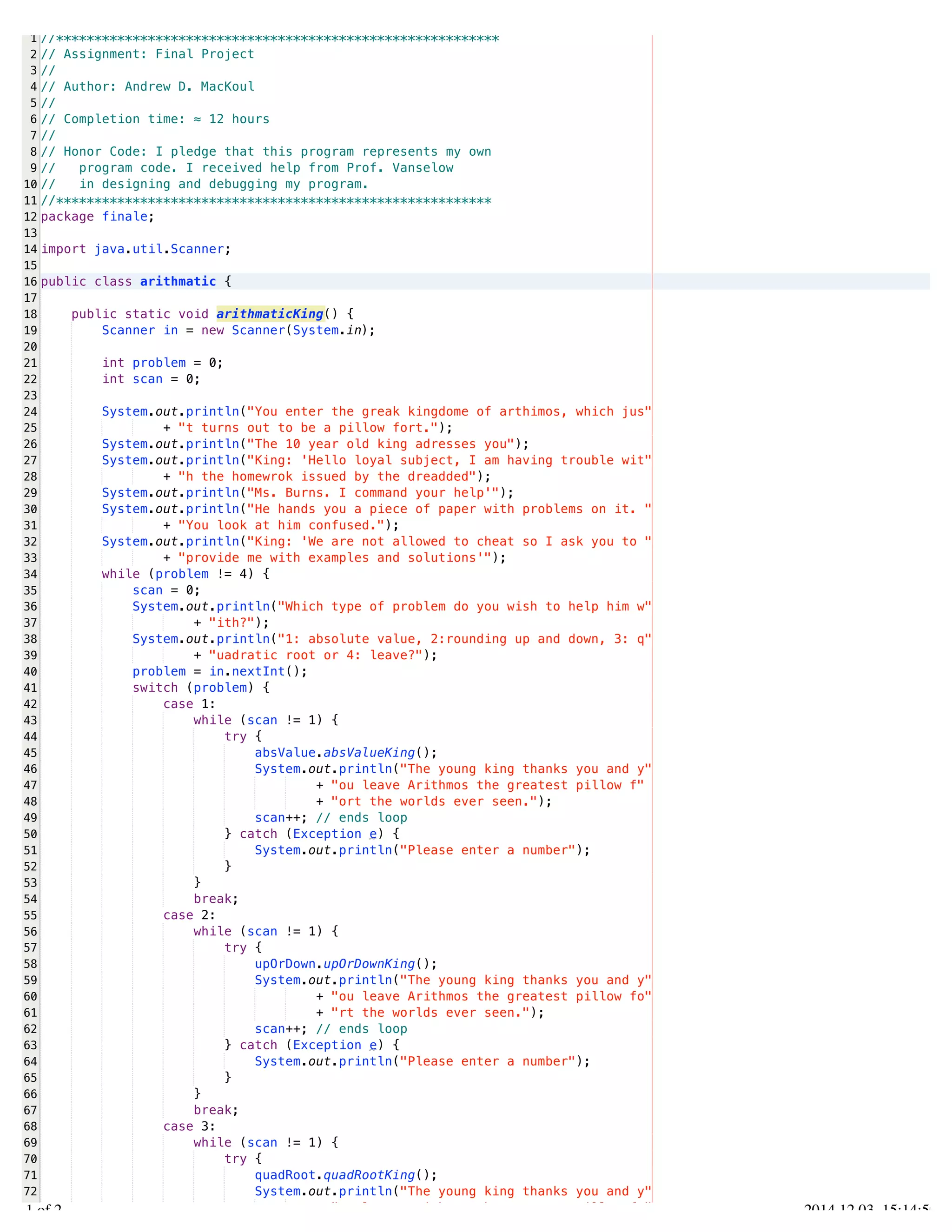Screen dimensions: 952x1232
Task: Click the 'Honor Code' comment line
Action: pos(266,152)
